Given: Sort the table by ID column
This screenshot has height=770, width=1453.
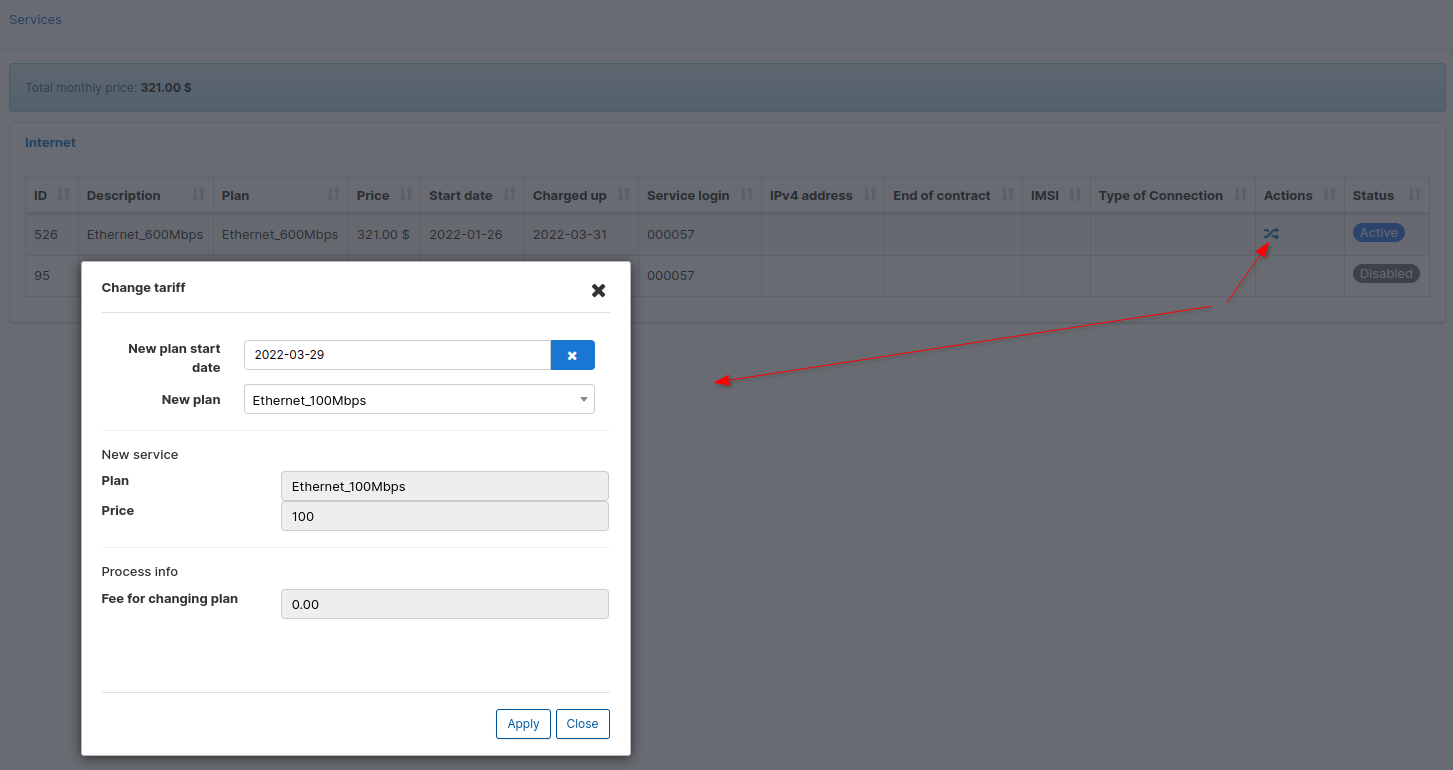Looking at the screenshot, I should tap(64, 195).
